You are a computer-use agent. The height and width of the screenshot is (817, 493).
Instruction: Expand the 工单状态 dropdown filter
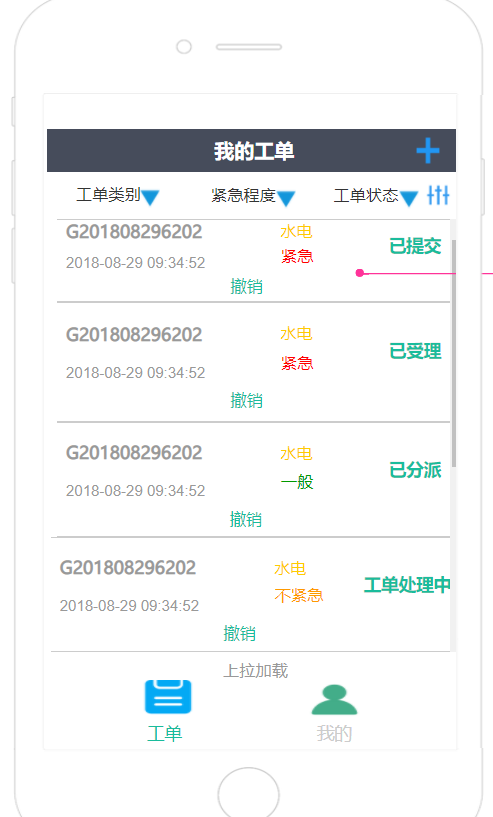[x=376, y=196]
